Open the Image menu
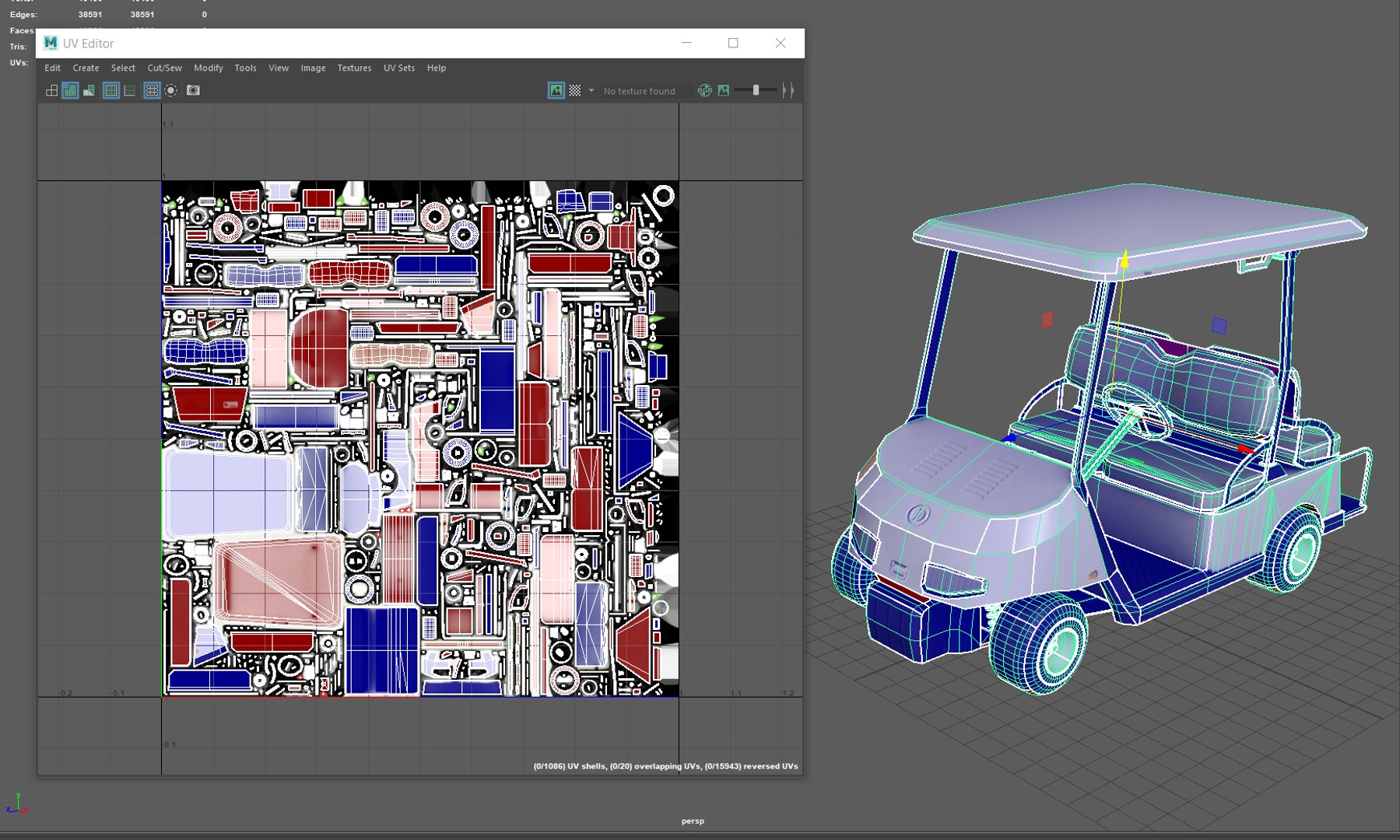 (x=313, y=68)
